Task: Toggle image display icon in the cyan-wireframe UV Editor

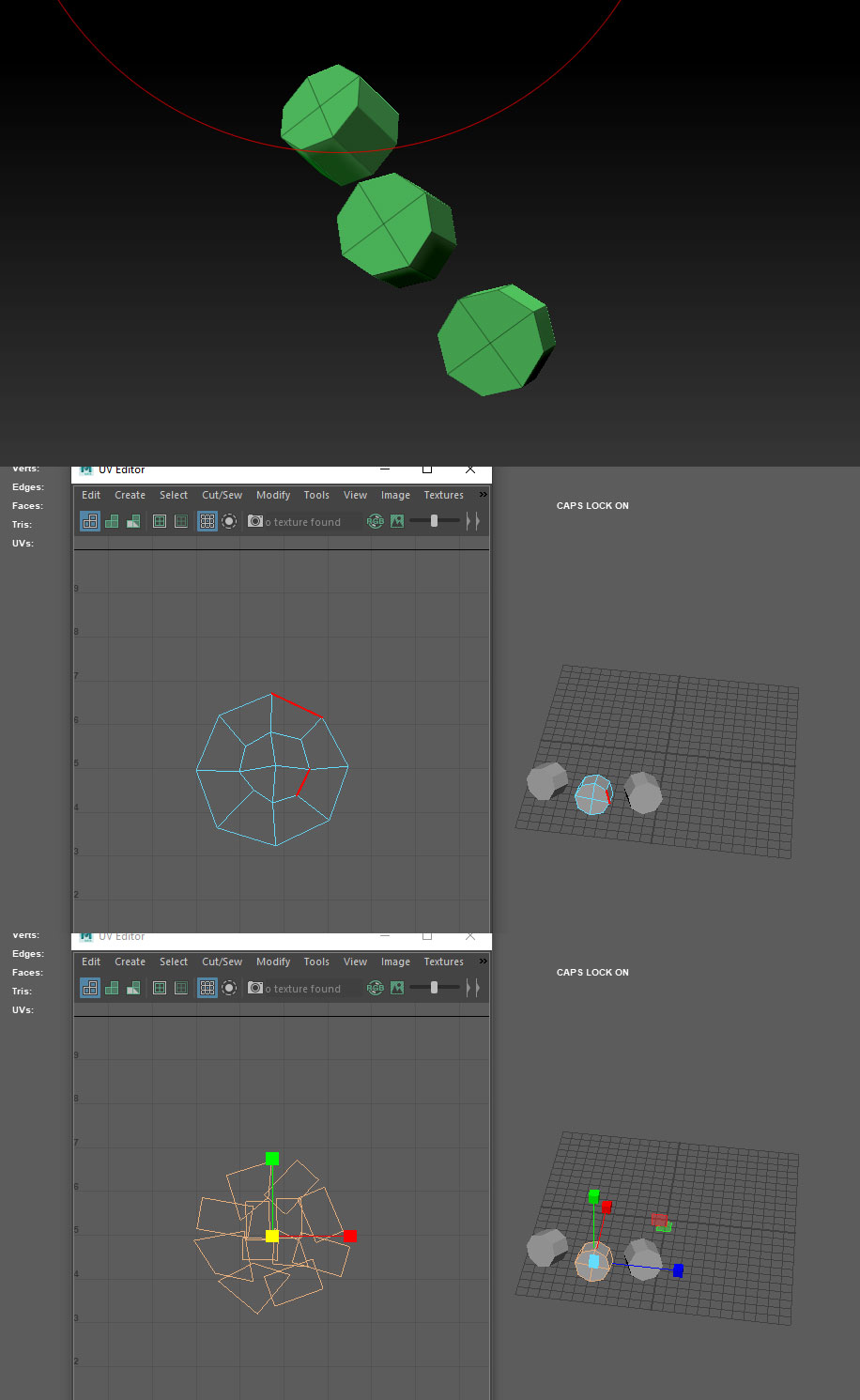Action: pos(397,521)
